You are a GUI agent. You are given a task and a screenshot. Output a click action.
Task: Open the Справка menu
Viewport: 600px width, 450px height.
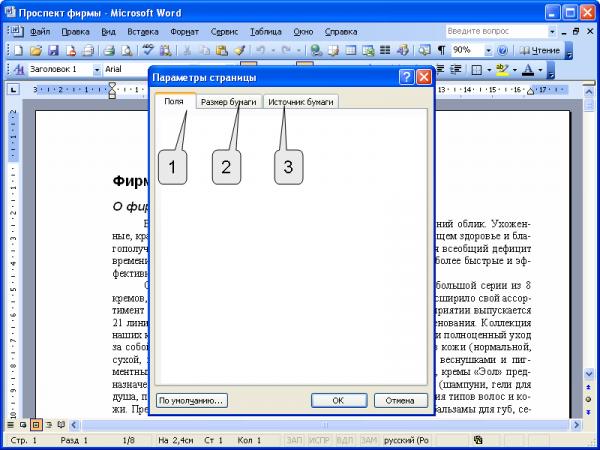tap(341, 32)
